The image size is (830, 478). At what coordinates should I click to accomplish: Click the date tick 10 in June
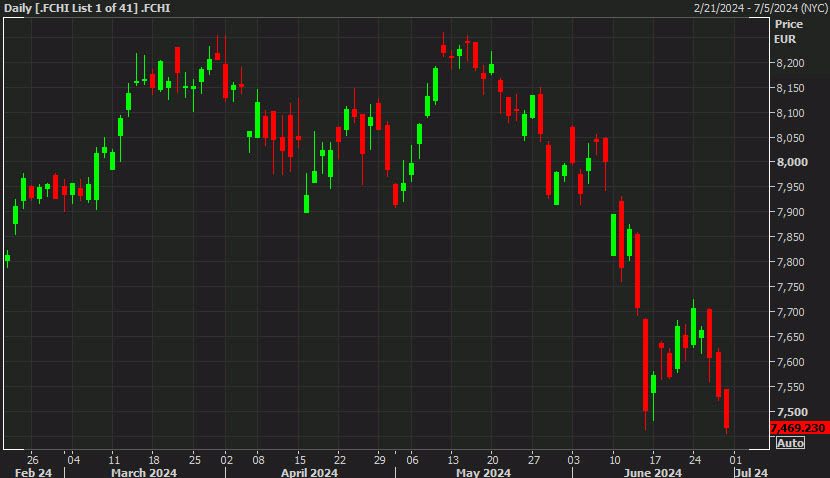tap(615, 460)
